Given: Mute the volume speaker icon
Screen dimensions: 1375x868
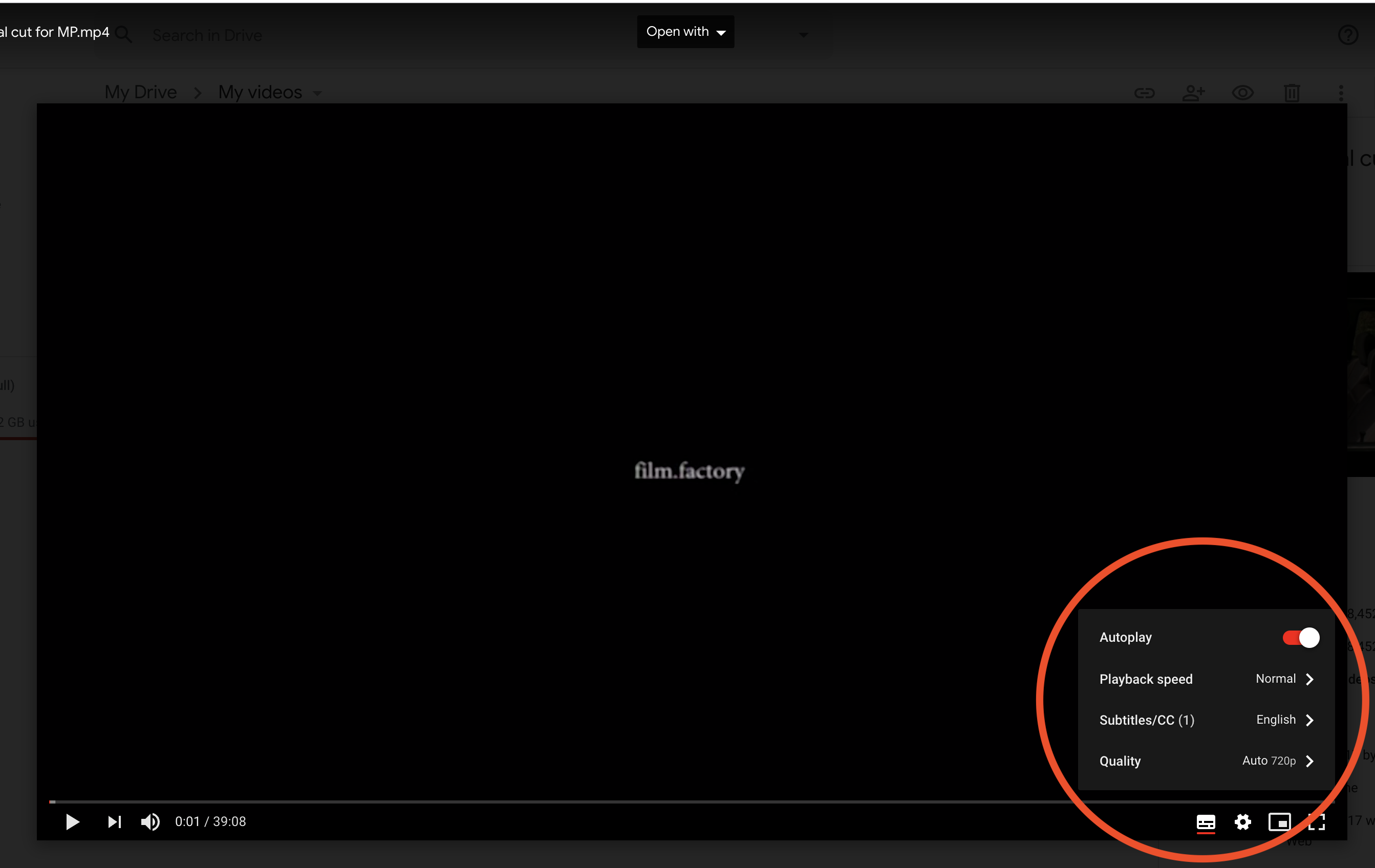Looking at the screenshot, I should coord(150,822).
